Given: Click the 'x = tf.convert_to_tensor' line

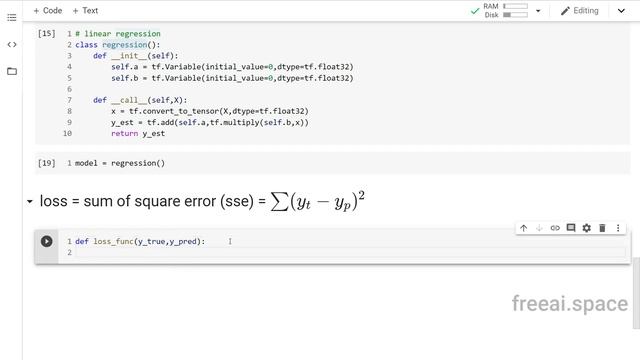Looking at the screenshot, I should (x=210, y=111).
